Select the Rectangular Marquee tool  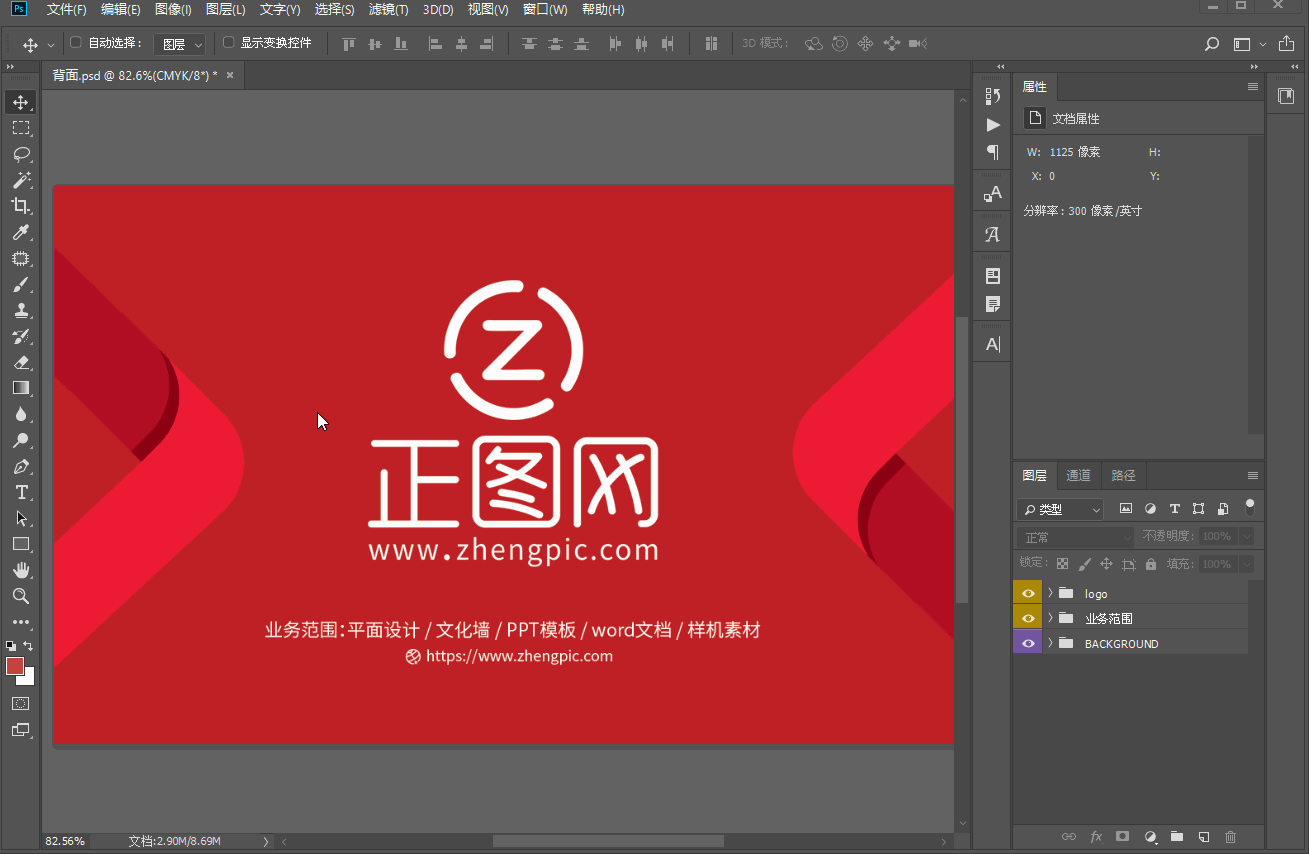[21, 128]
